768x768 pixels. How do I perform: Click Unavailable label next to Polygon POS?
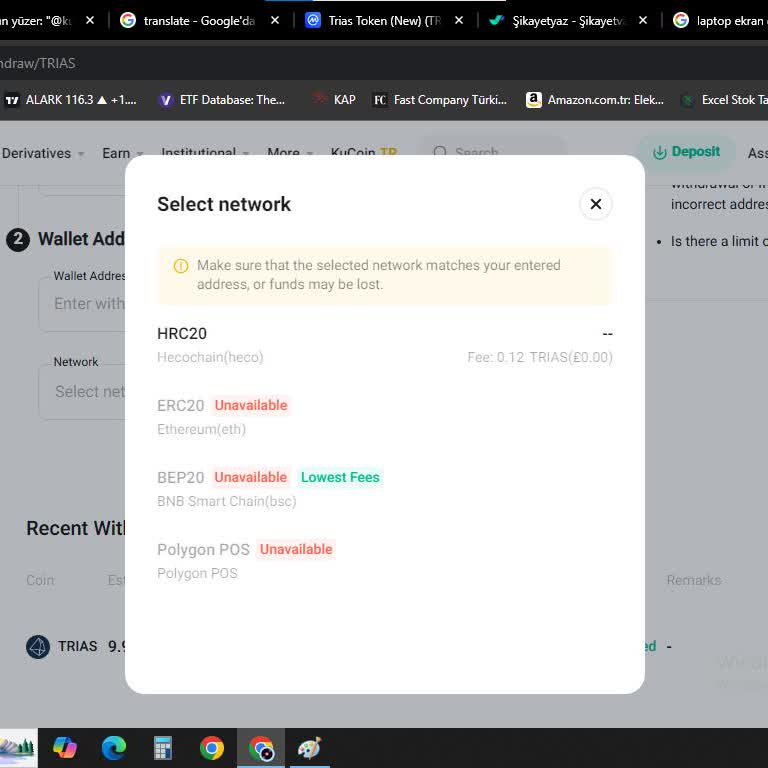[296, 549]
